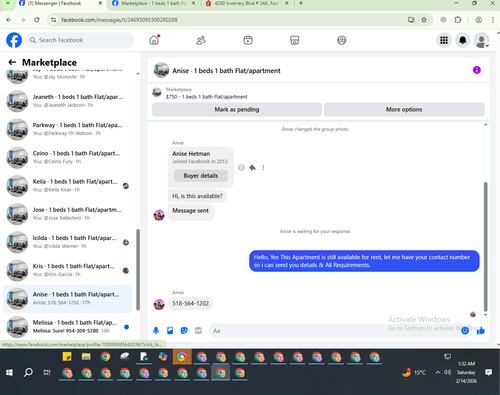The width and height of the screenshot is (500, 395).
Task: Open the account profile picture menu
Action: point(481,40)
